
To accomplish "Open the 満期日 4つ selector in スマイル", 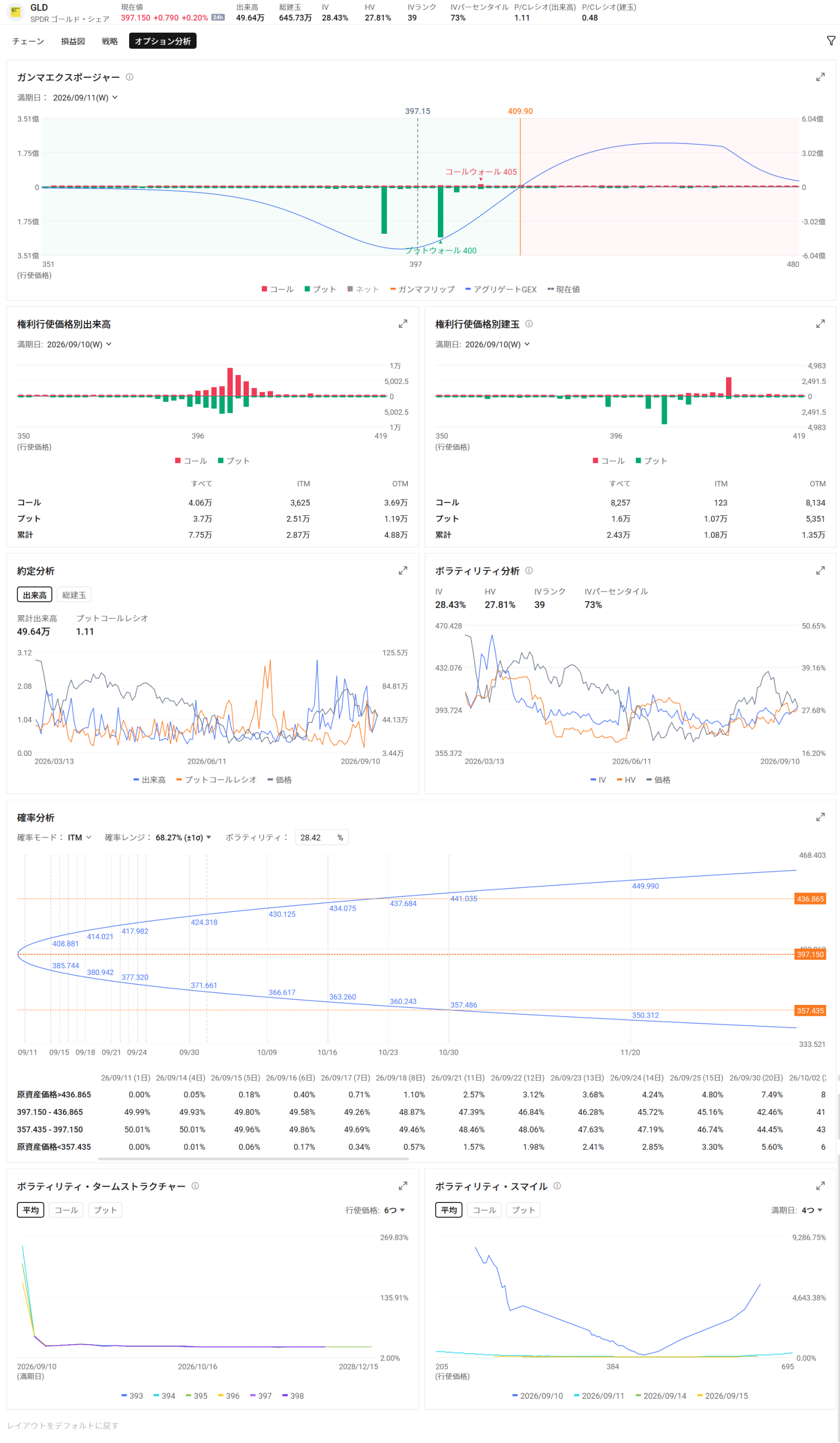I will pos(812,1210).
